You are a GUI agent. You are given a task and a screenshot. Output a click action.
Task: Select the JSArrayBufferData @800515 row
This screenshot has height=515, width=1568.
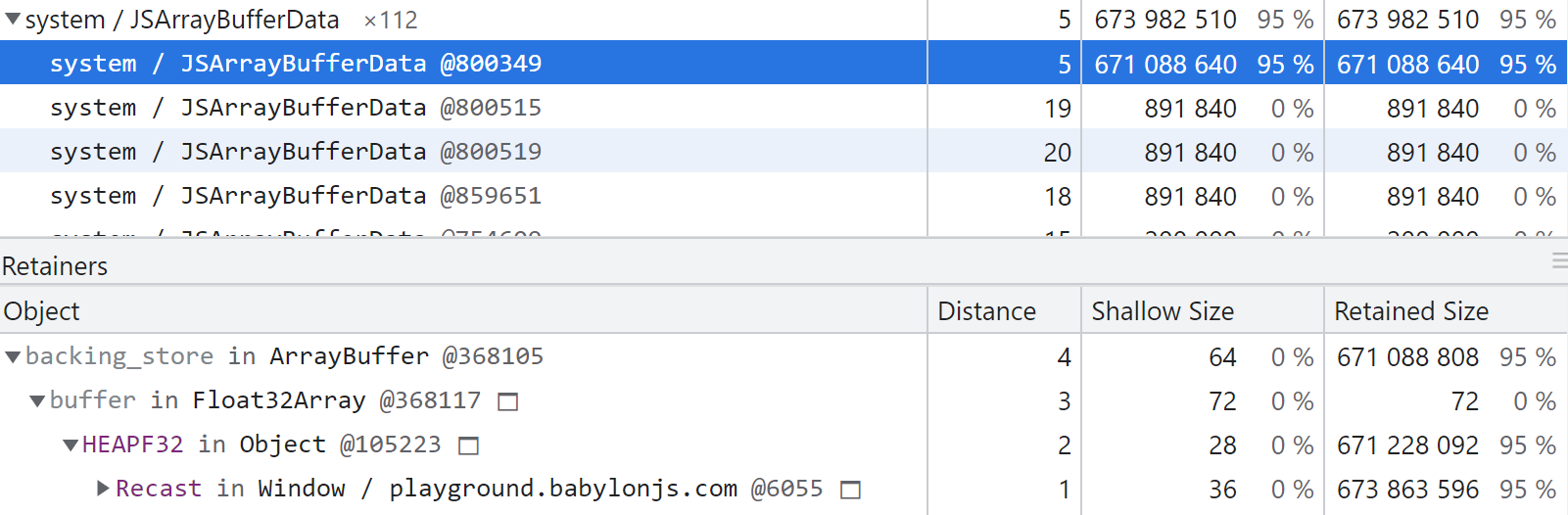[295, 108]
